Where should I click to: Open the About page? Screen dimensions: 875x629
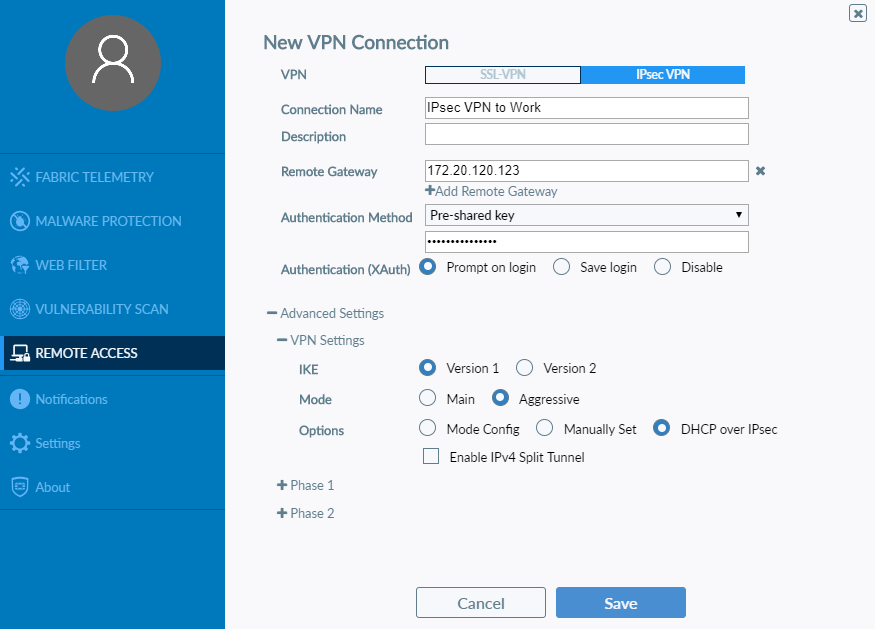[x=56, y=487]
